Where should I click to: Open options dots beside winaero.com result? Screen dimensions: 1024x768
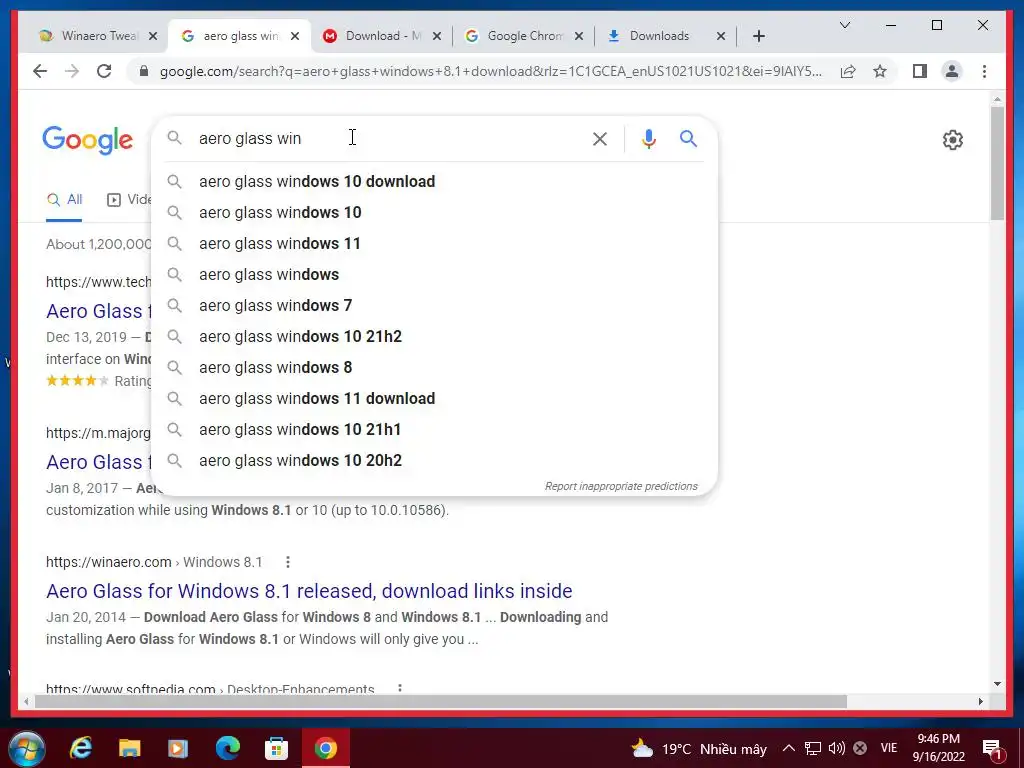tap(288, 562)
